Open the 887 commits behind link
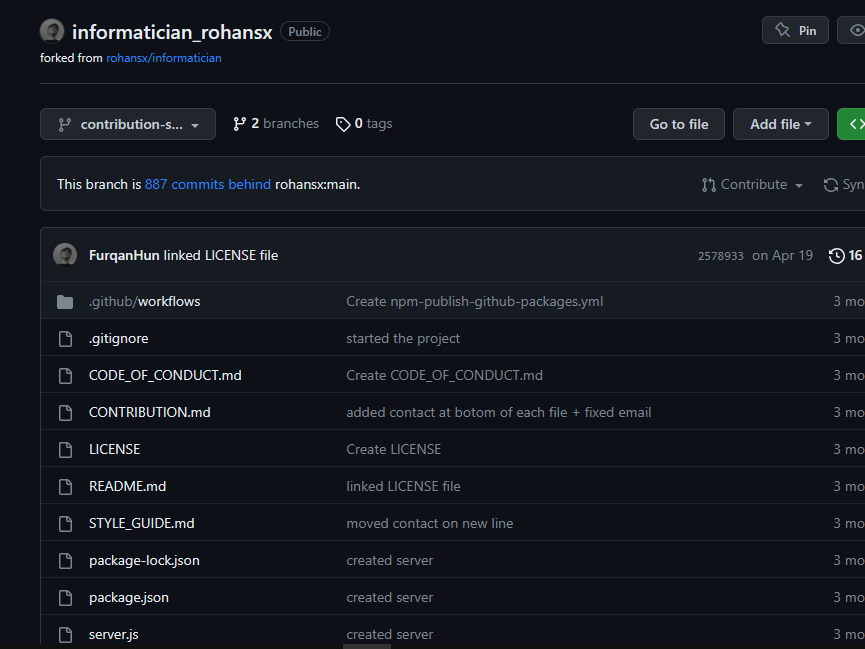 [x=207, y=184]
